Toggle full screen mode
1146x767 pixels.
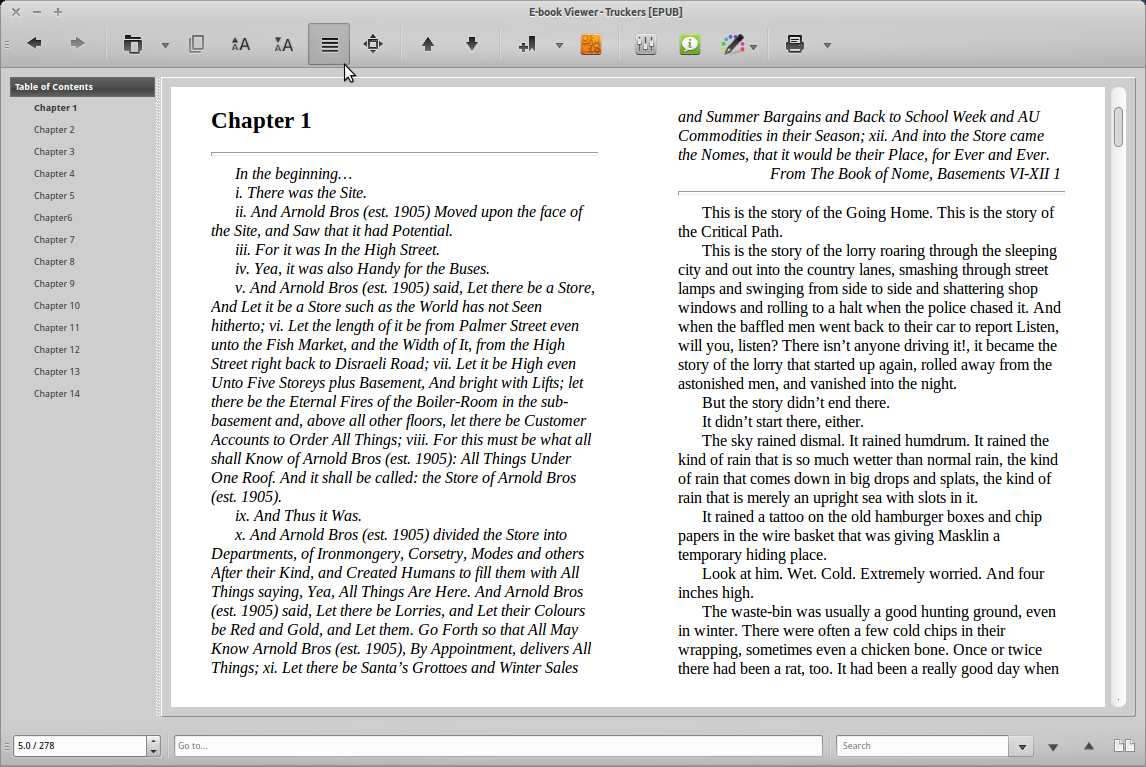373,44
